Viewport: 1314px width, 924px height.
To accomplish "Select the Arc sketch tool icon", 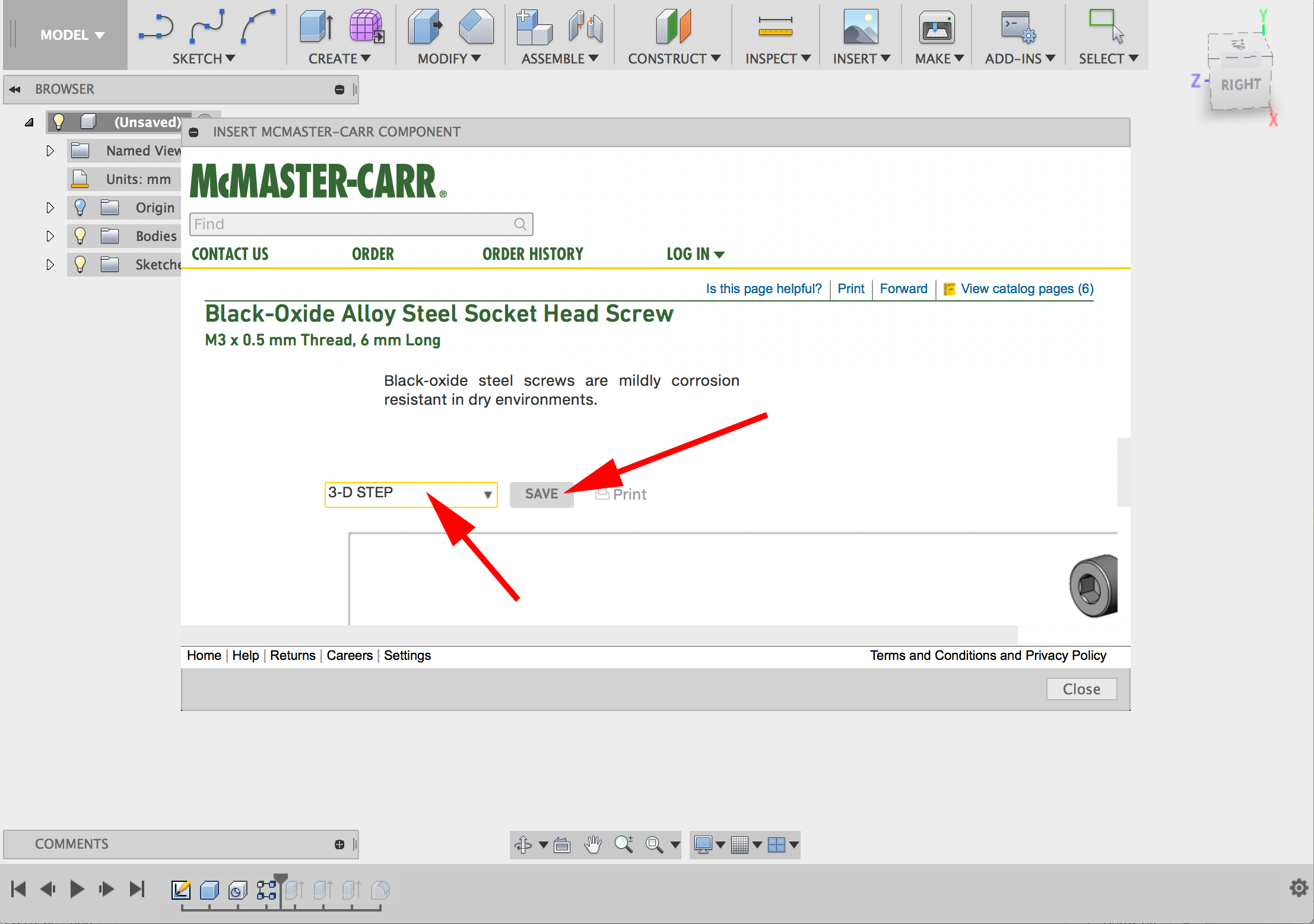I will tap(258, 27).
